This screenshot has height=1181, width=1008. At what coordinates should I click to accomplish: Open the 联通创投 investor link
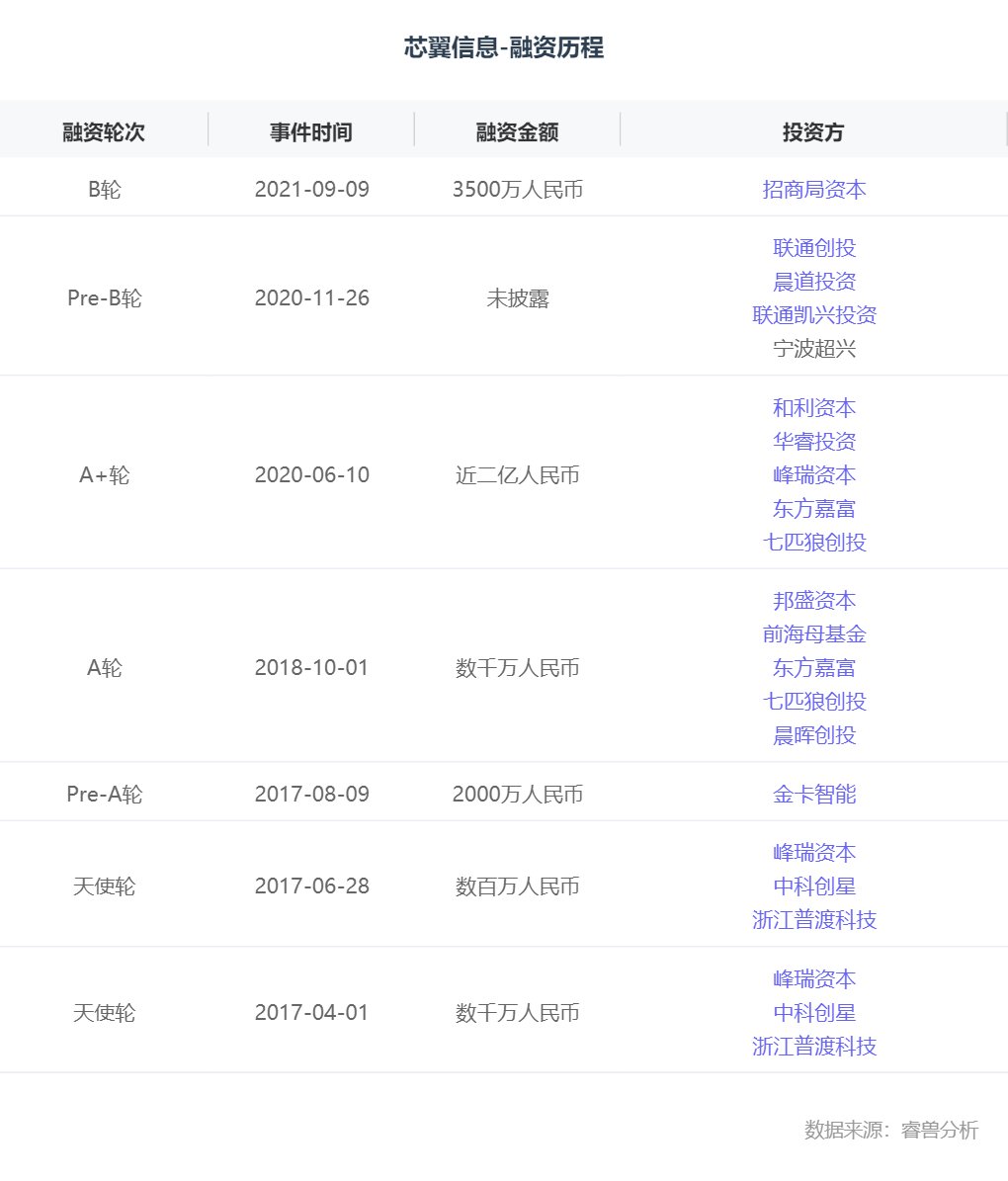[x=813, y=248]
